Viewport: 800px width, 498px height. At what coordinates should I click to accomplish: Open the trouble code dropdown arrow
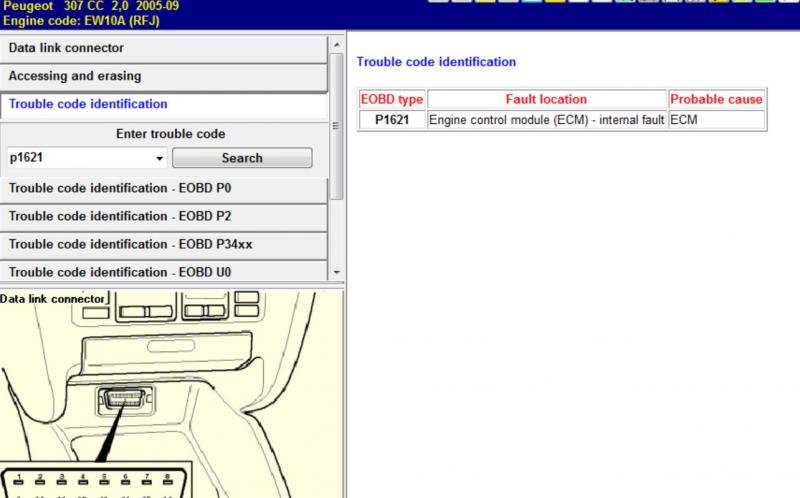pyautogui.click(x=160, y=158)
